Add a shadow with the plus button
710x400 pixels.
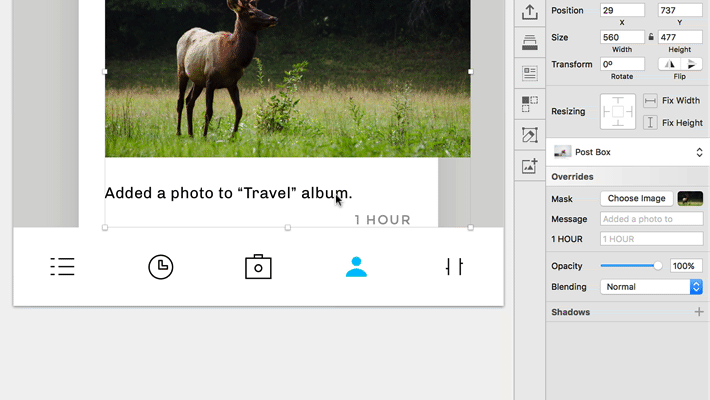click(x=699, y=312)
